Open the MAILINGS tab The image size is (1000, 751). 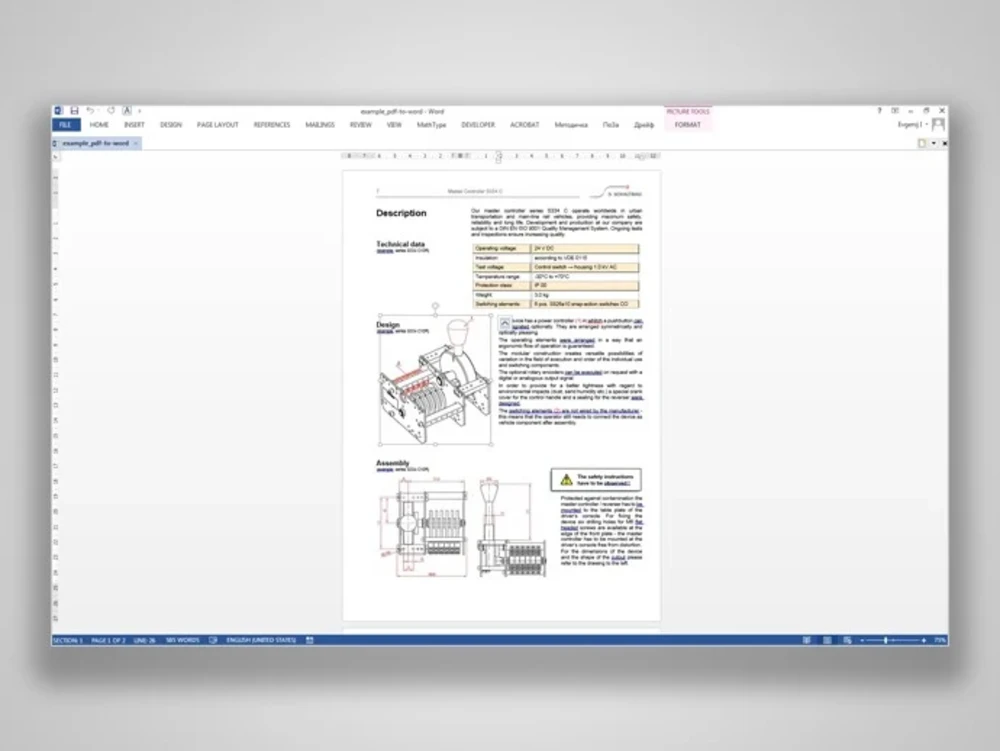click(320, 125)
